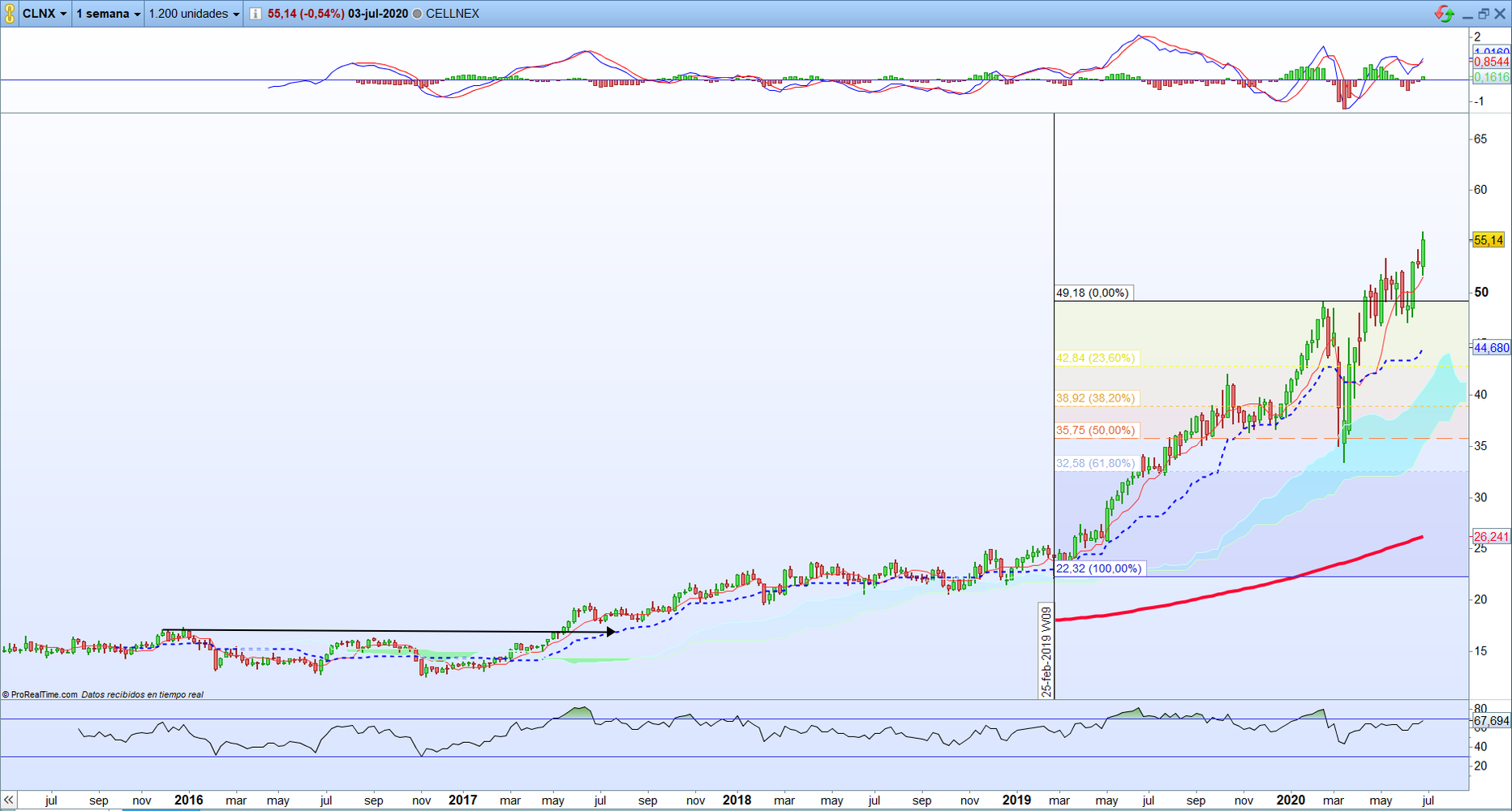1512x811 pixels.
Task: Click the 55,14 (-0,54%) price quote text
Action: 306,14
